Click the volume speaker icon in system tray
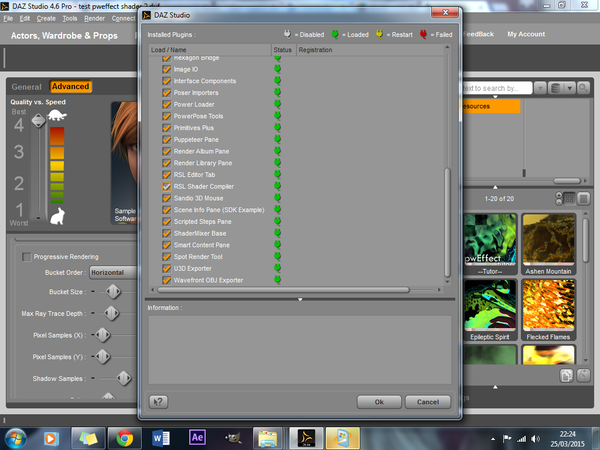The height and width of the screenshot is (450, 600). pyautogui.click(x=536, y=439)
